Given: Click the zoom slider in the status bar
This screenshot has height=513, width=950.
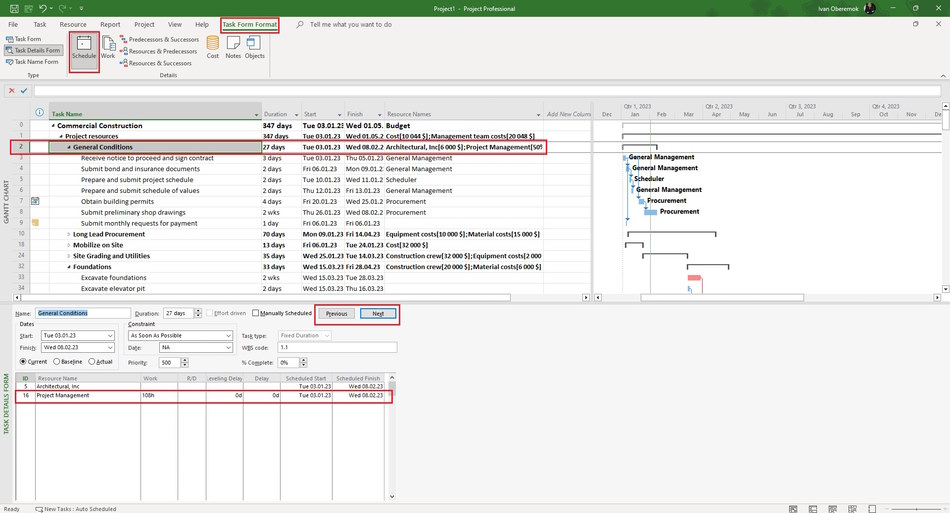Looking at the screenshot, I should coord(916,509).
